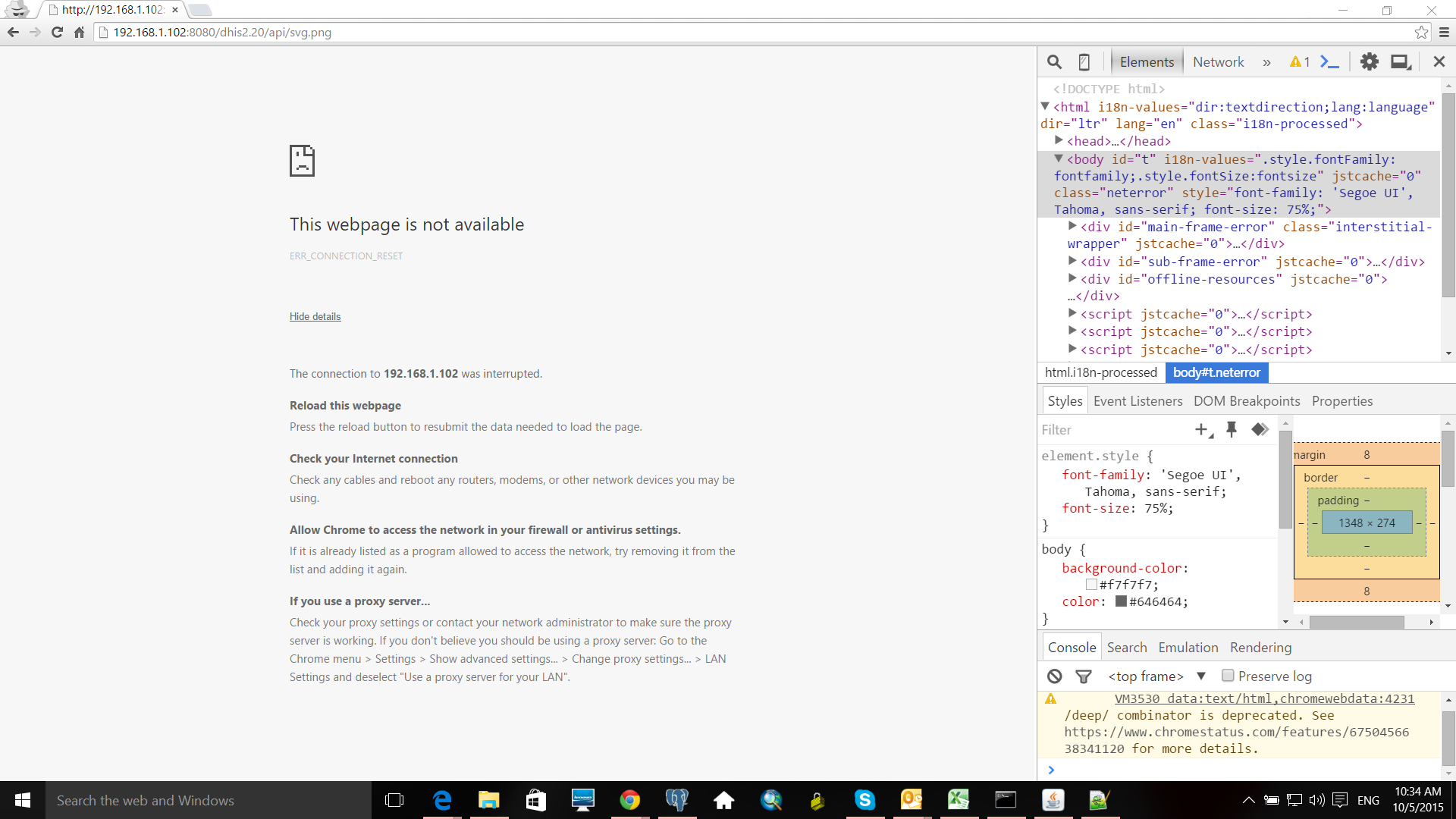Click the show console drawer icon
This screenshot has height=819, width=1456.
tap(1329, 62)
